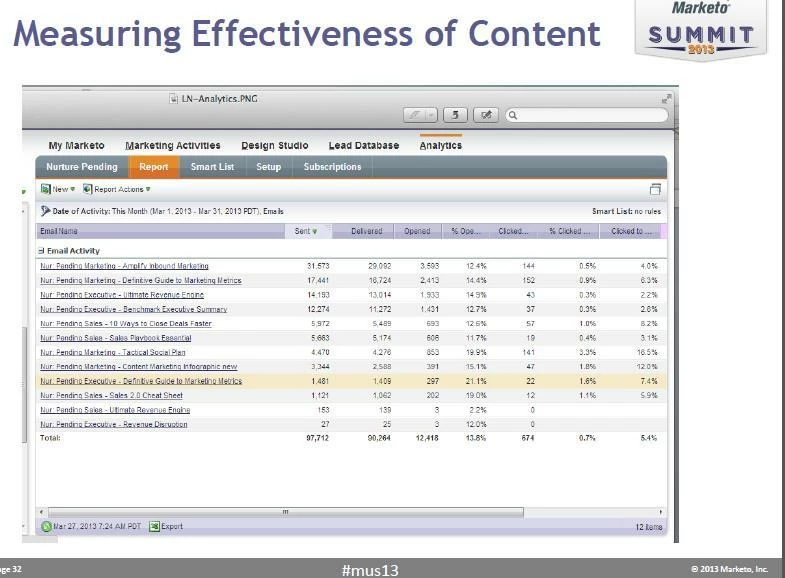The width and height of the screenshot is (785, 578).
Task: Select the Report tab
Action: [x=154, y=167]
